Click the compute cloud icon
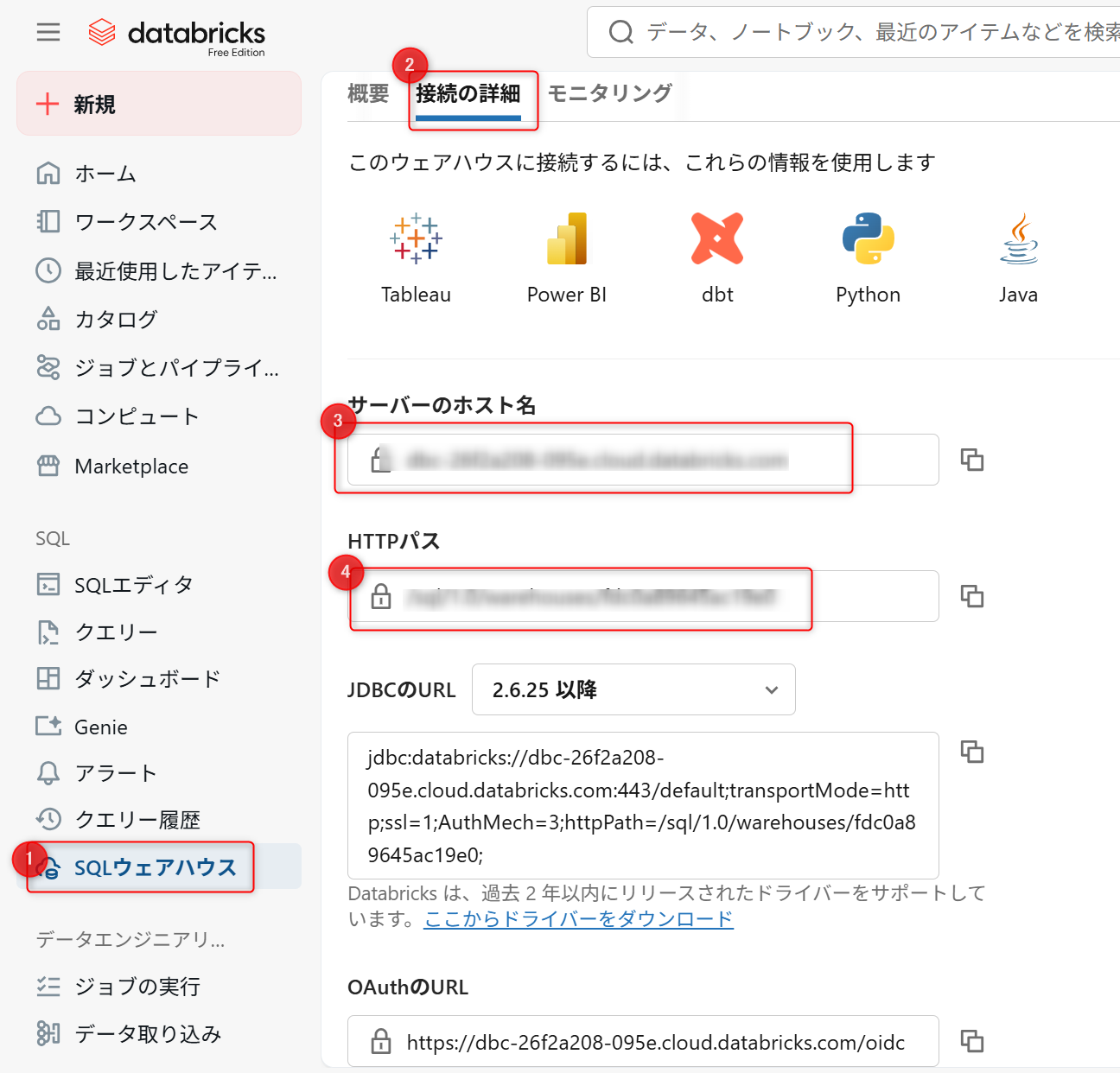The width and height of the screenshot is (1120, 1073). click(48, 416)
